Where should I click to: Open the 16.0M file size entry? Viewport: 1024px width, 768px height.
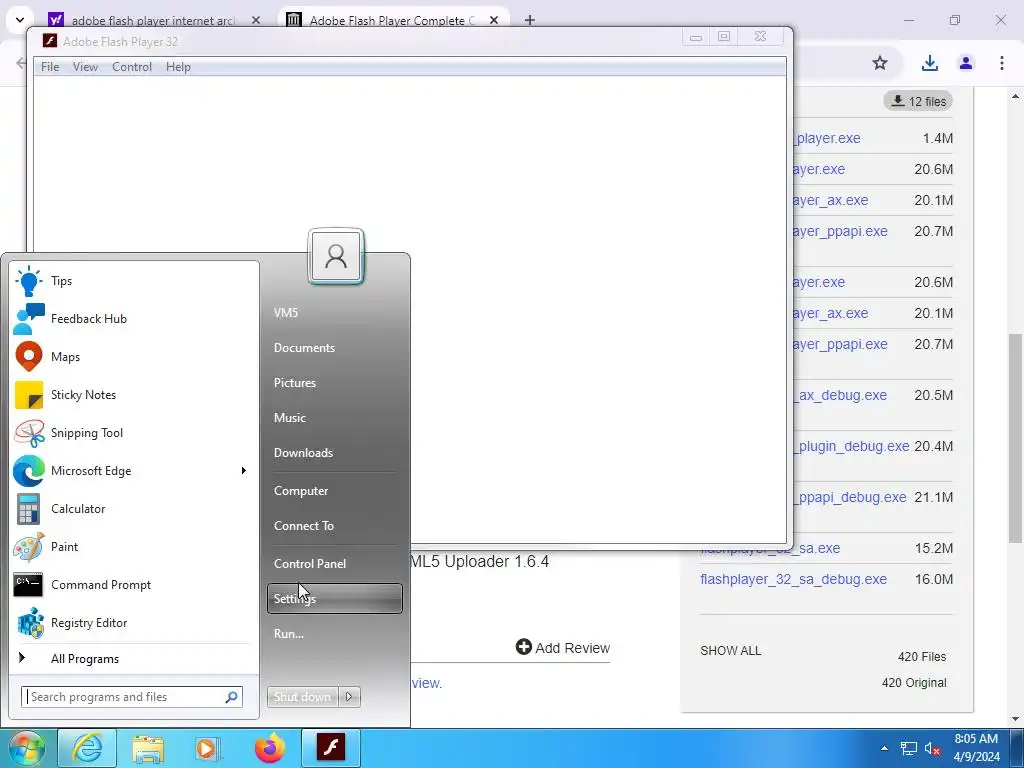(934, 579)
